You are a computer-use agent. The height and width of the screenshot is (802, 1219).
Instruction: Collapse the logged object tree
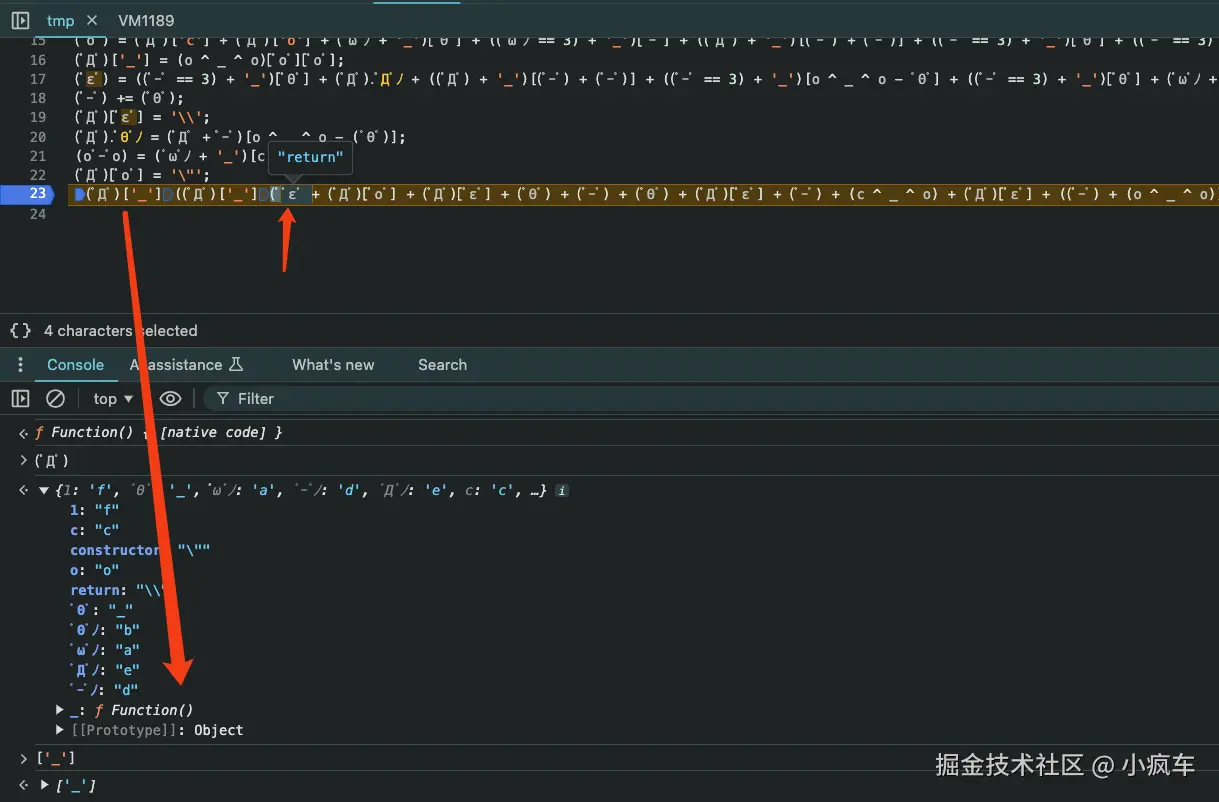tap(44, 491)
